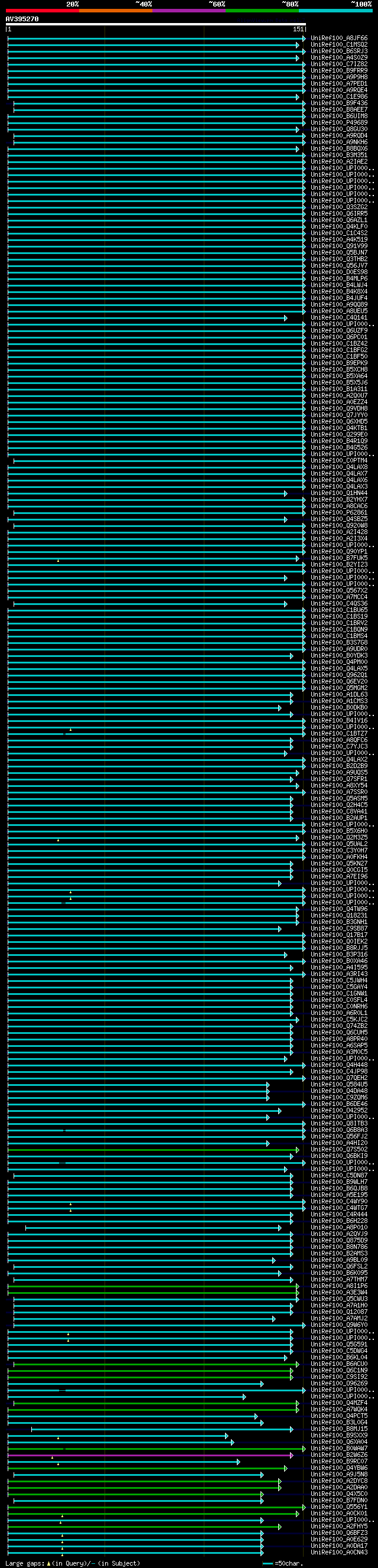Select hit label UniRef100_B8MJ15

coord(339,1428)
